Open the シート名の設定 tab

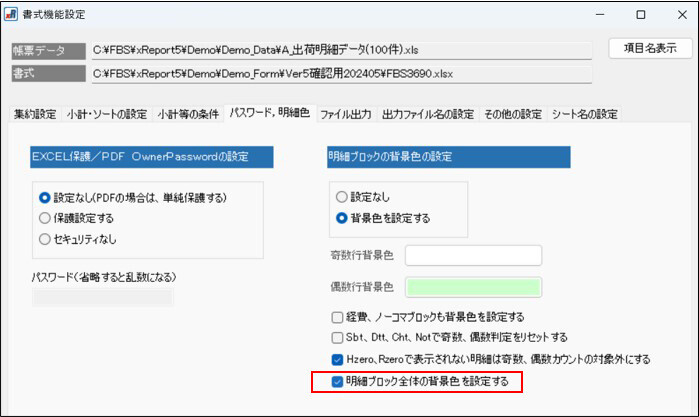click(x=584, y=114)
